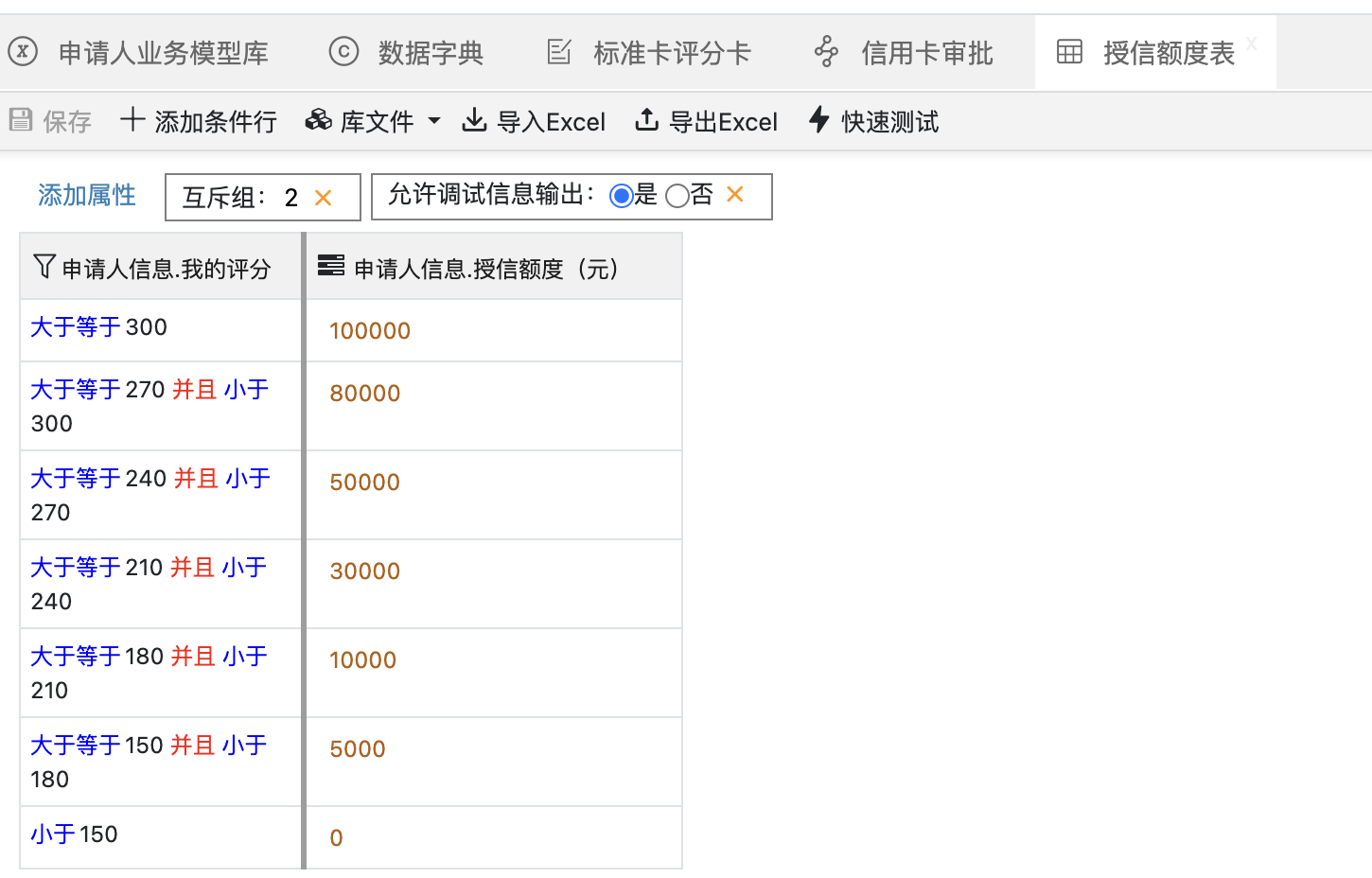1372x878 pixels.
Task: Select 否 for debug info output
Action: click(x=677, y=196)
